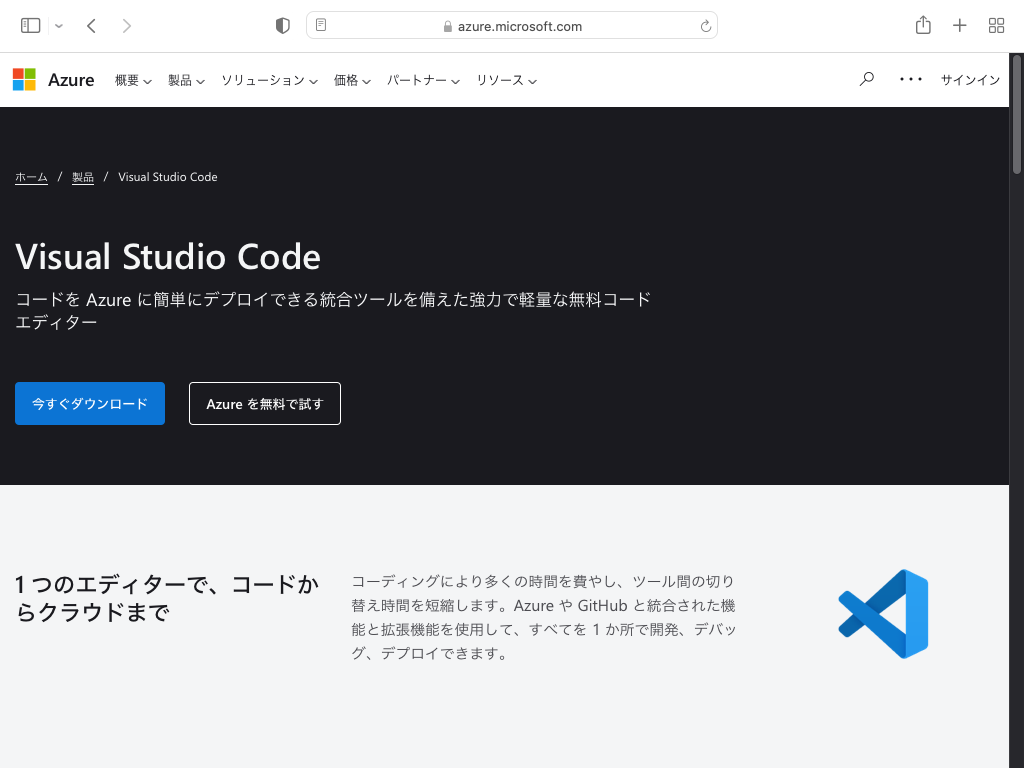Expand the ソリューション navigation menu

click(269, 80)
